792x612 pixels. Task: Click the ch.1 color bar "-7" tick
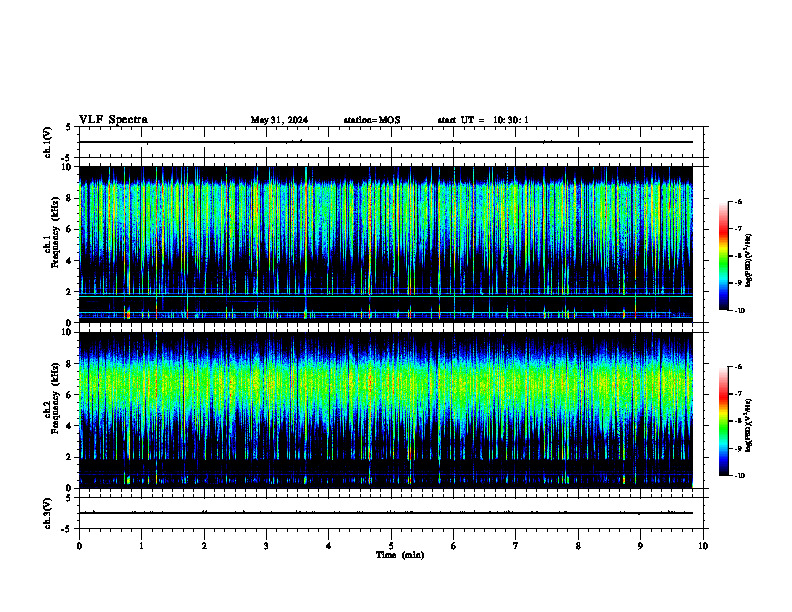(738, 229)
